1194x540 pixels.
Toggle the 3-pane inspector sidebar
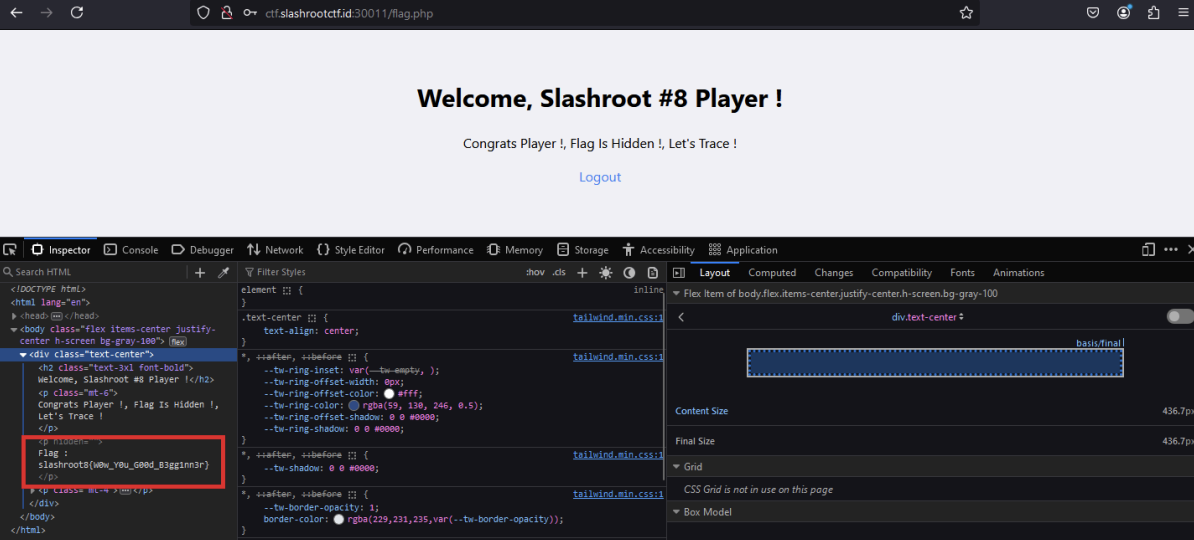pyautogui.click(x=679, y=273)
